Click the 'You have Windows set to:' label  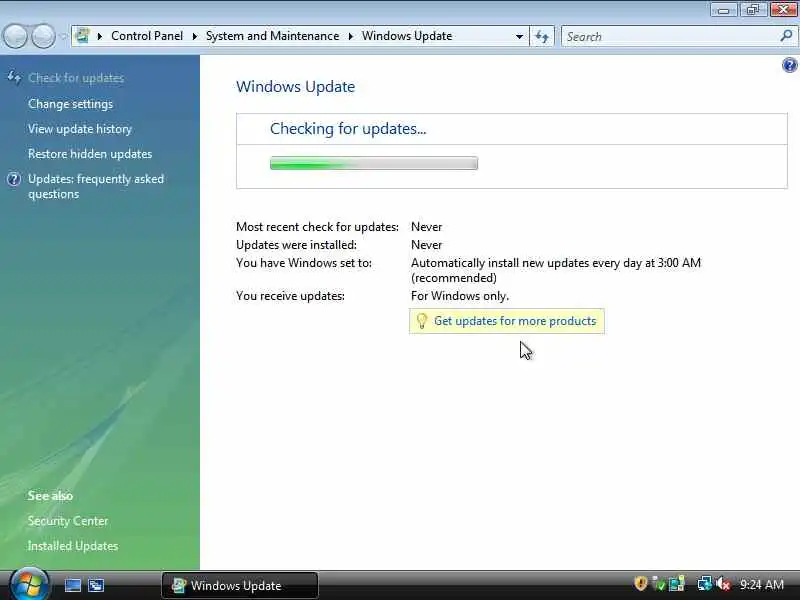point(304,263)
